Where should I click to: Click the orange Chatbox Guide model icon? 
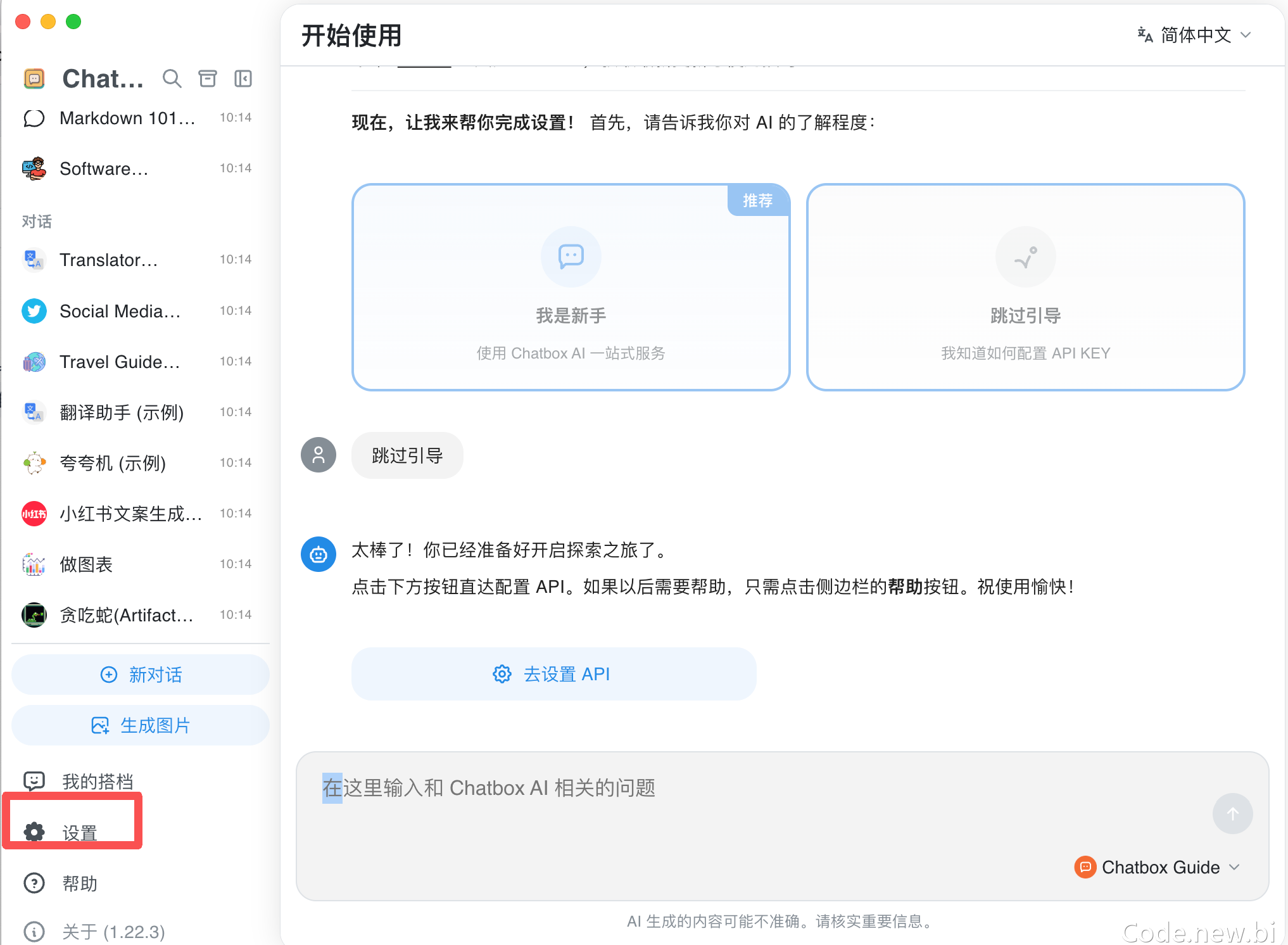(1085, 867)
